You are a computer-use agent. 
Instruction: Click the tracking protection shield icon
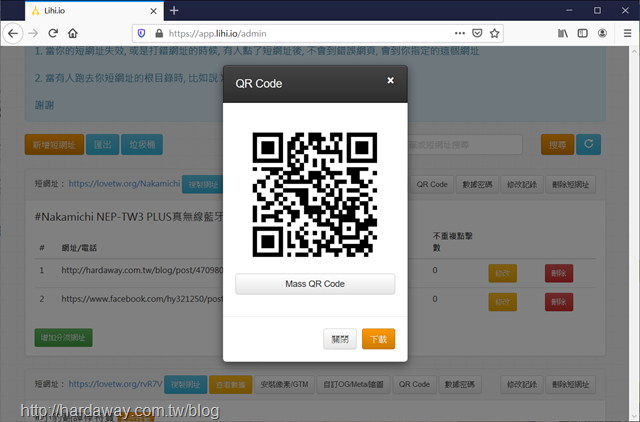pos(141,33)
